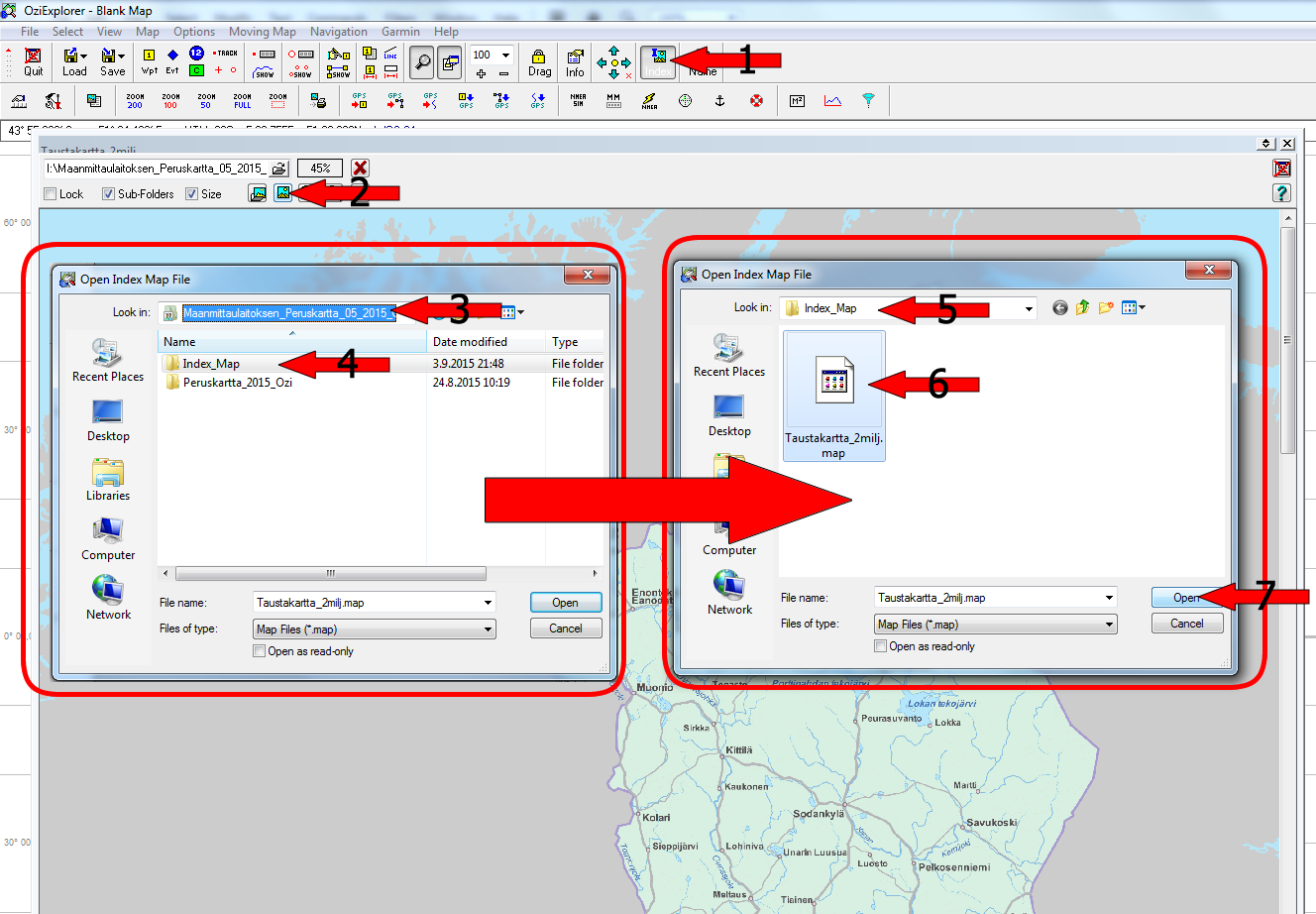Click the TRACK toolbar icon
Screen dimensions: 1316x914
click(x=226, y=54)
